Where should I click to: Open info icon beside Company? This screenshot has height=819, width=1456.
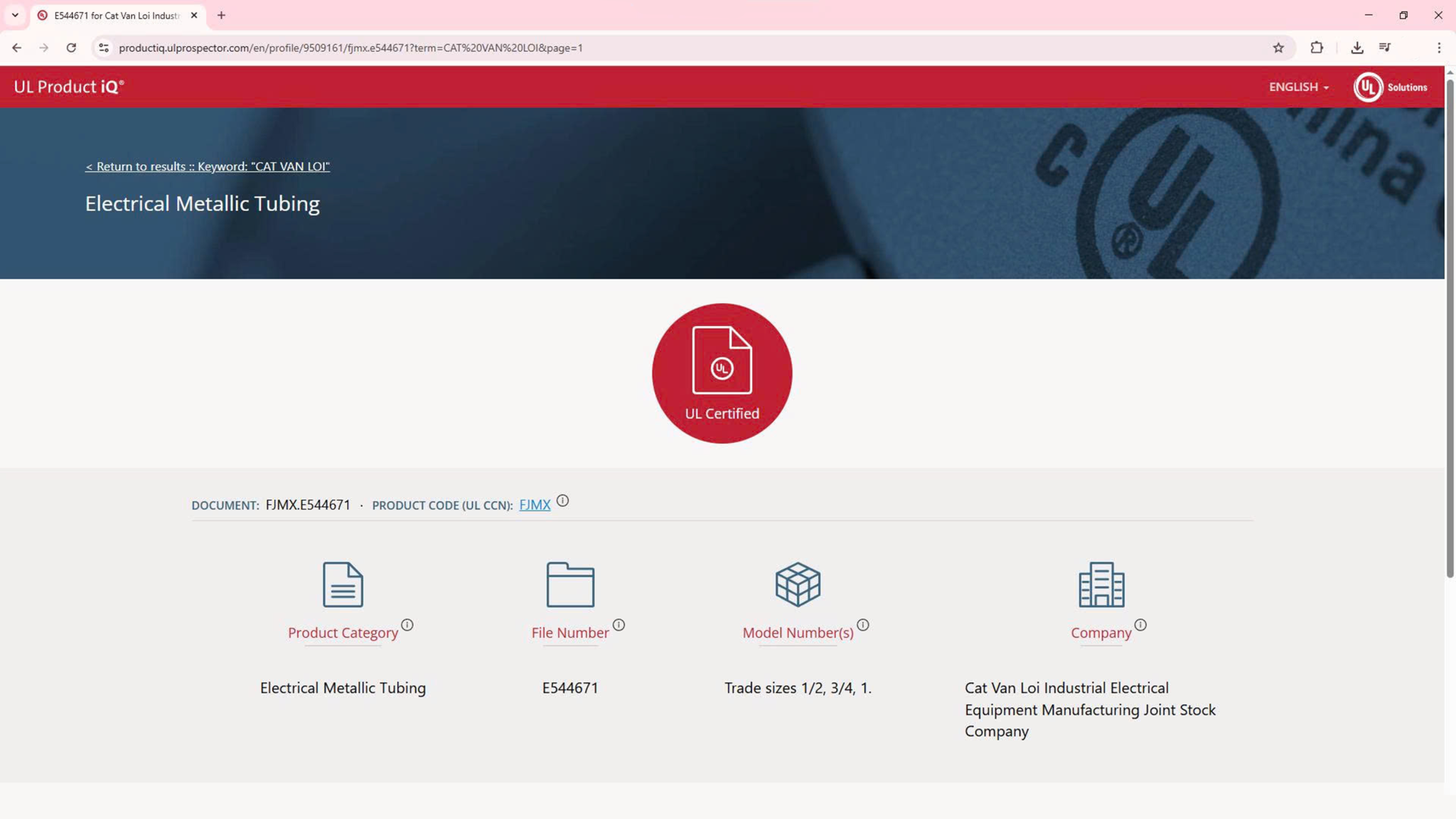(x=1140, y=625)
